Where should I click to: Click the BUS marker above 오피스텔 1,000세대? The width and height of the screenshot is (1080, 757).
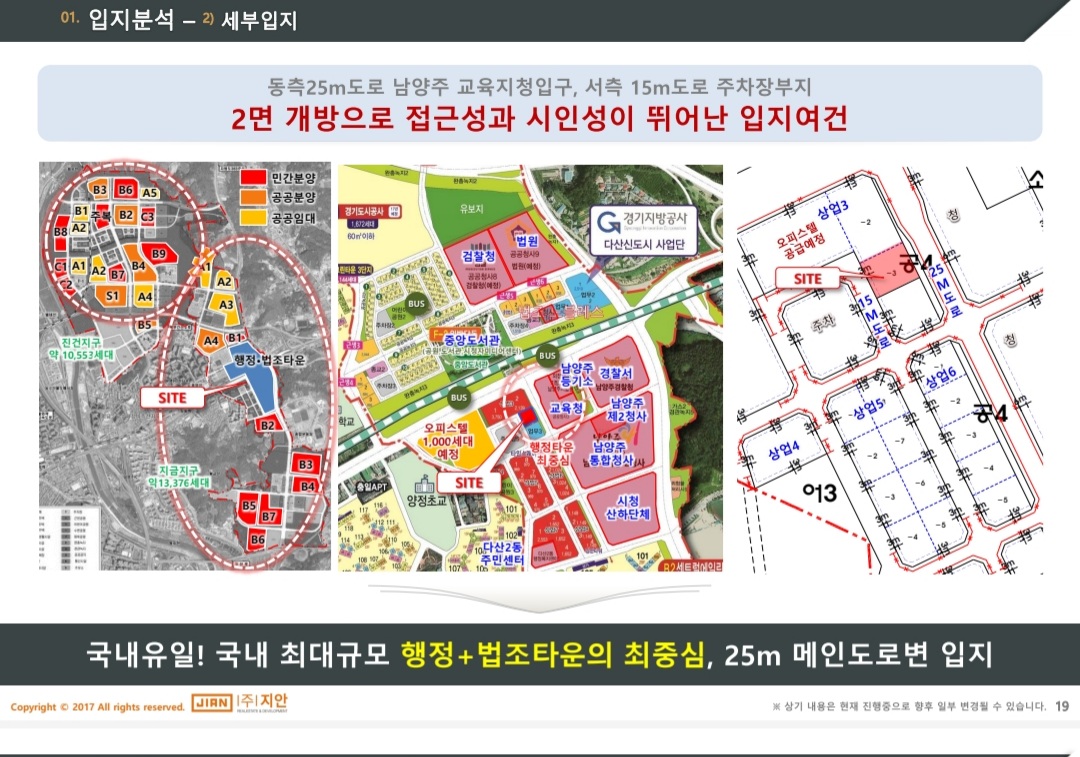coord(459,397)
